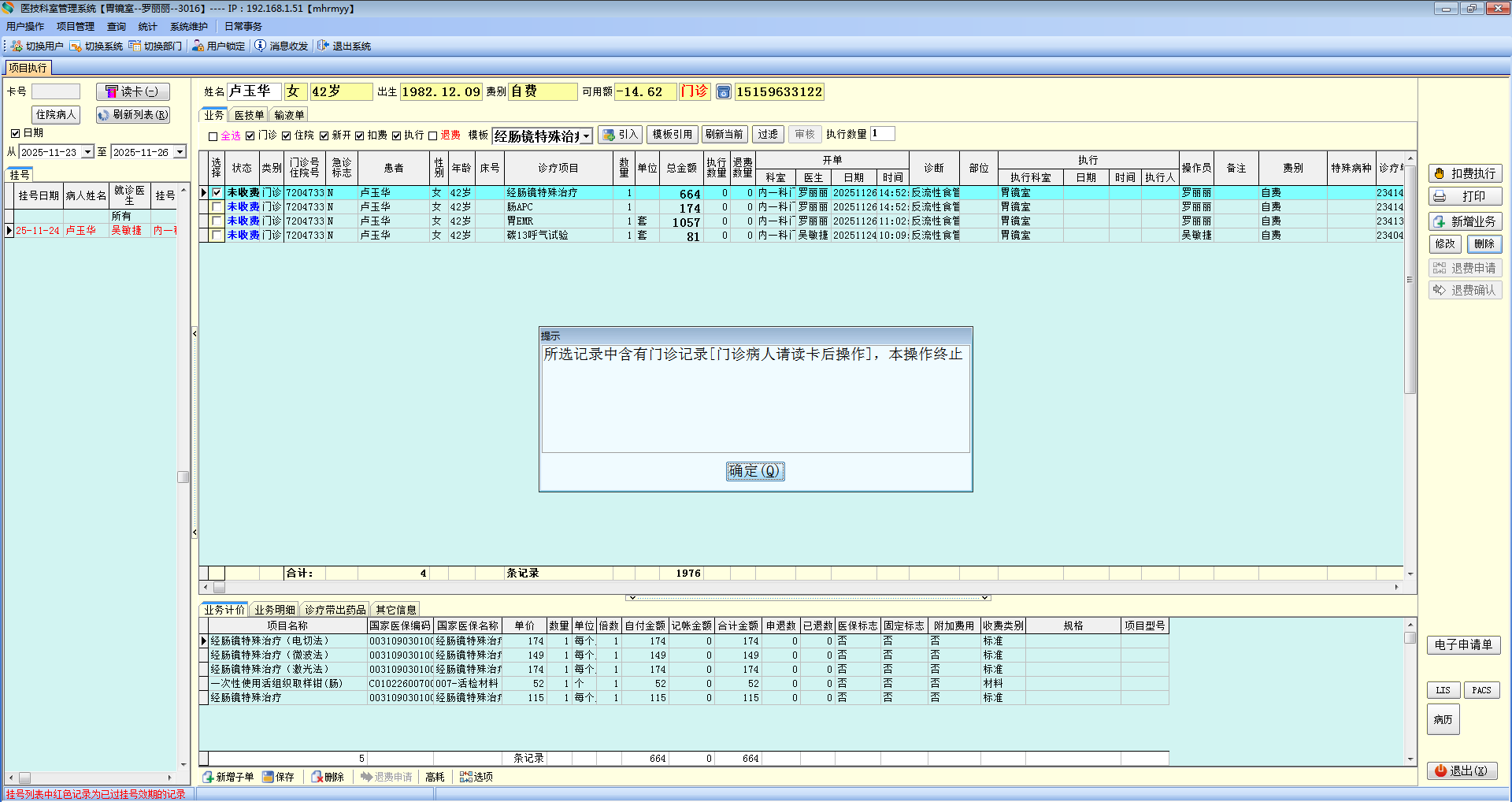
Task: Check the 全选 select-all checkbox
Action: 213,136
